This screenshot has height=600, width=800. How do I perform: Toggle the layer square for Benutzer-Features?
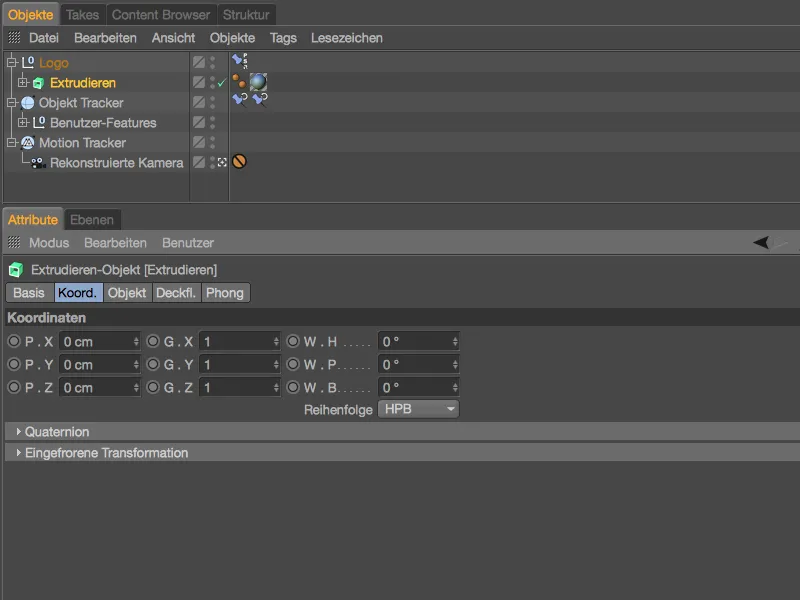(199, 122)
